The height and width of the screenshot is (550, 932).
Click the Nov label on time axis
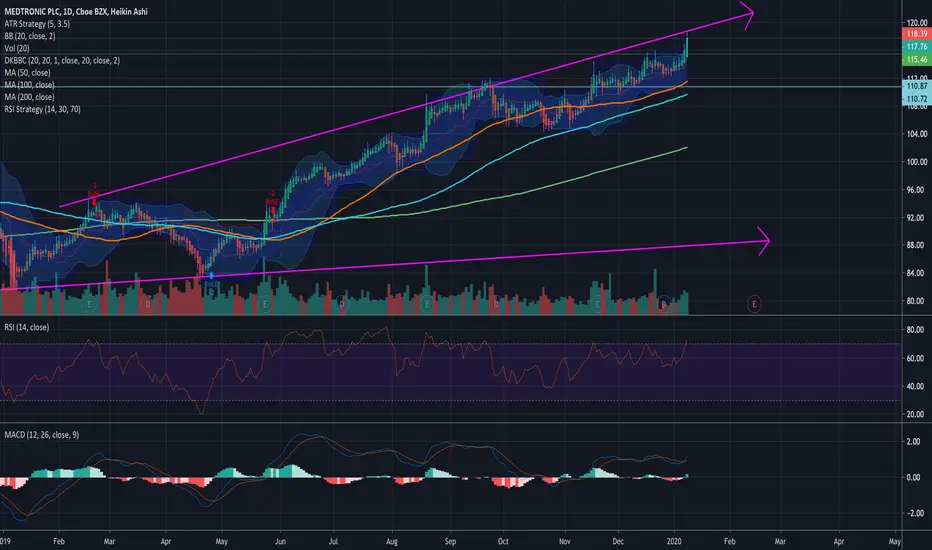pyautogui.click(x=565, y=542)
